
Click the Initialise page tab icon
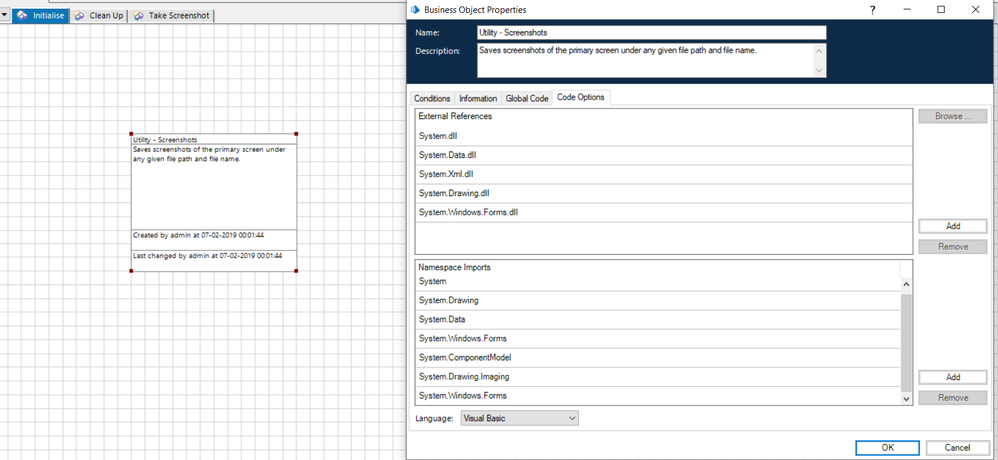(x=22, y=16)
